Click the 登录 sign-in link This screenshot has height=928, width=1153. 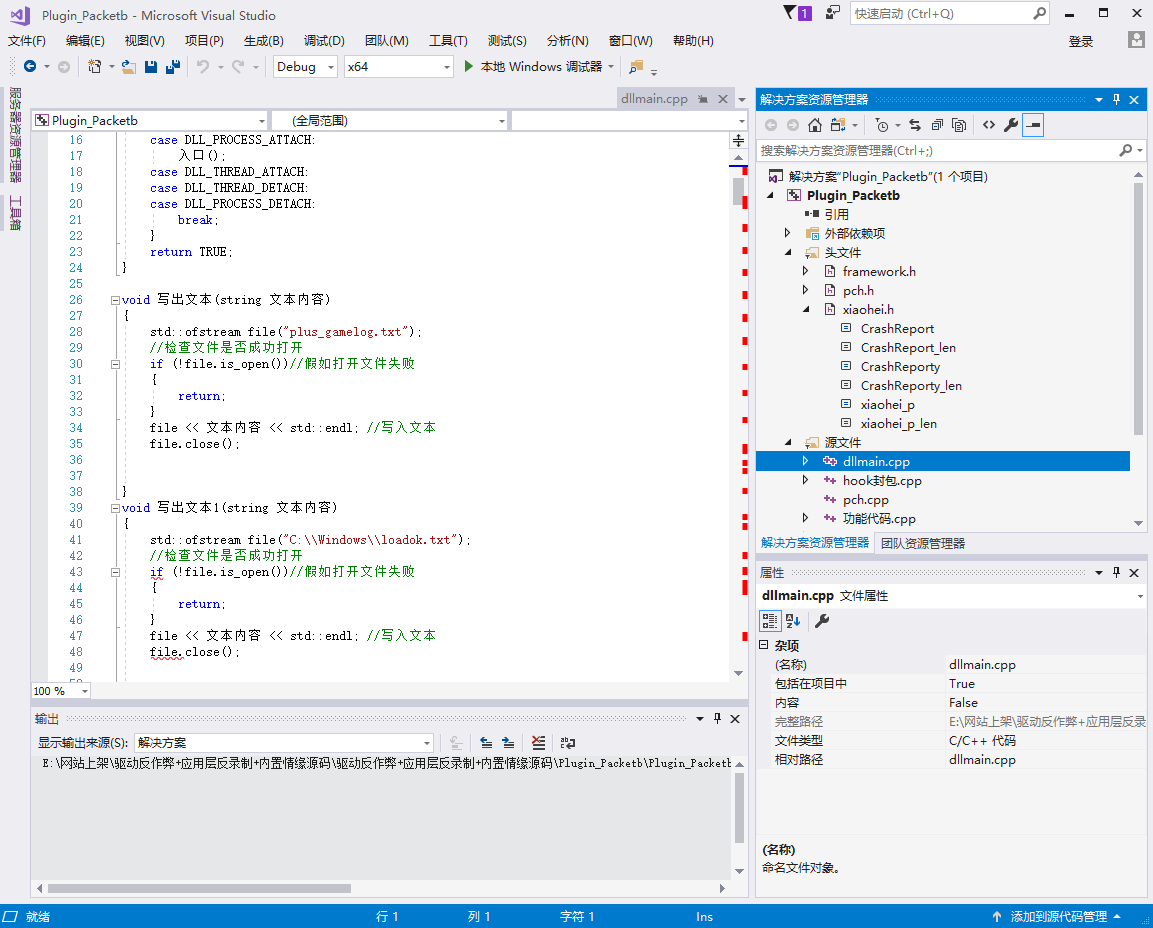coord(1081,41)
